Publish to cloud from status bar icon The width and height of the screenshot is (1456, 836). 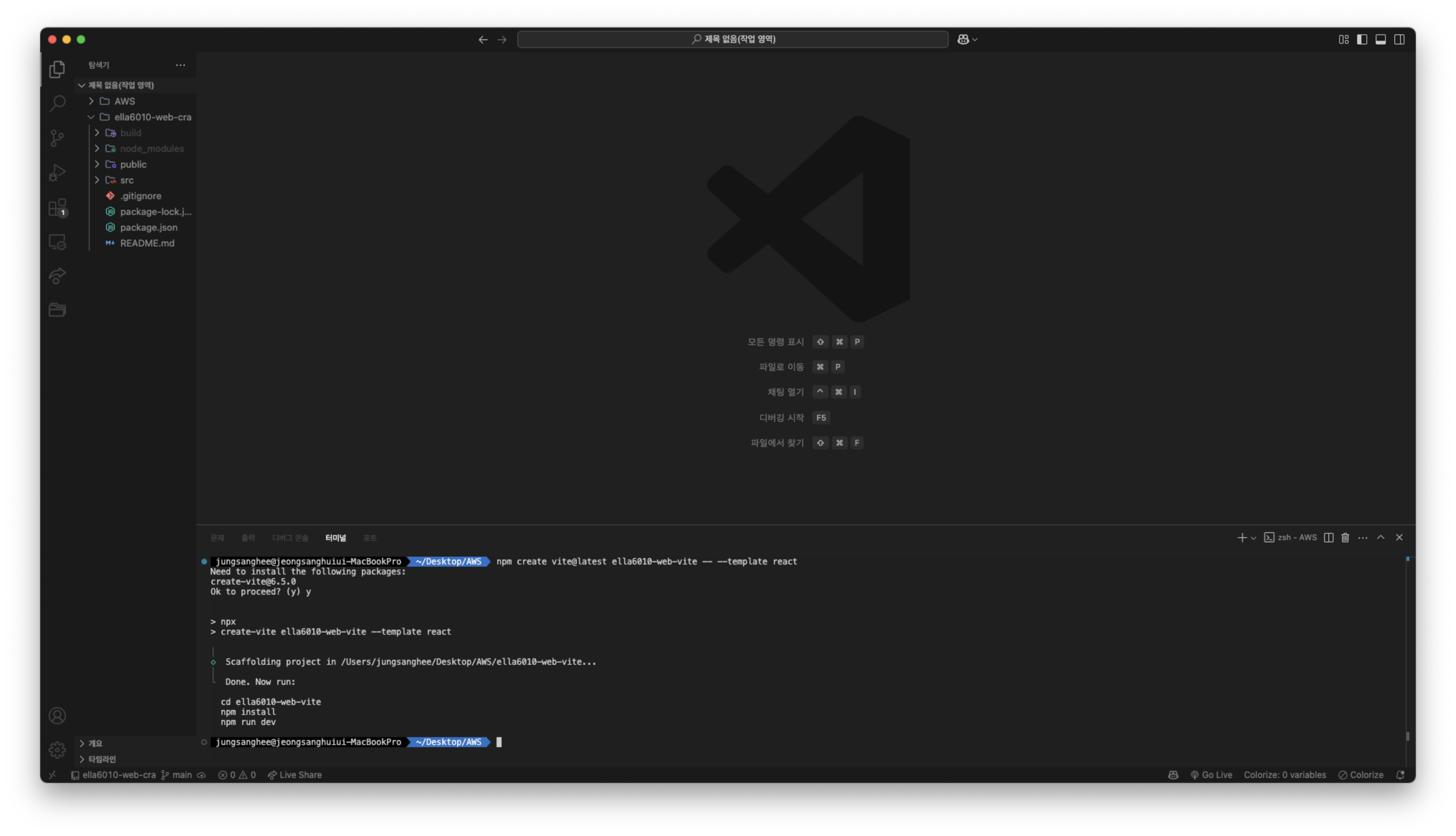coord(201,774)
